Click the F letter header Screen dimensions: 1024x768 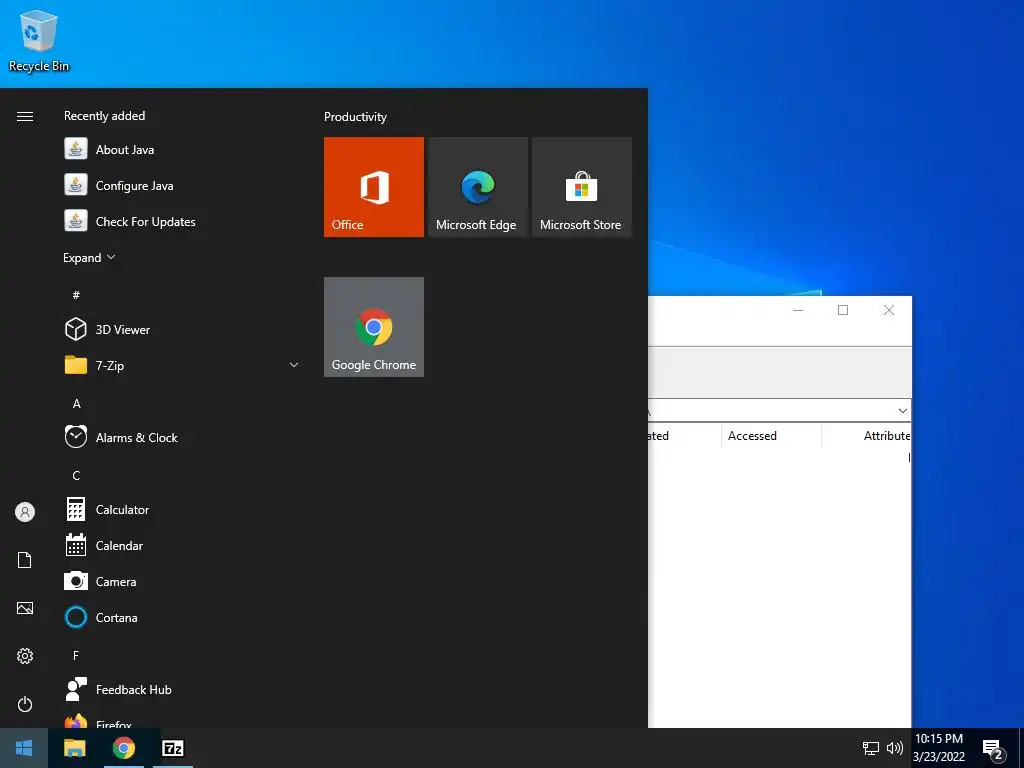76,655
